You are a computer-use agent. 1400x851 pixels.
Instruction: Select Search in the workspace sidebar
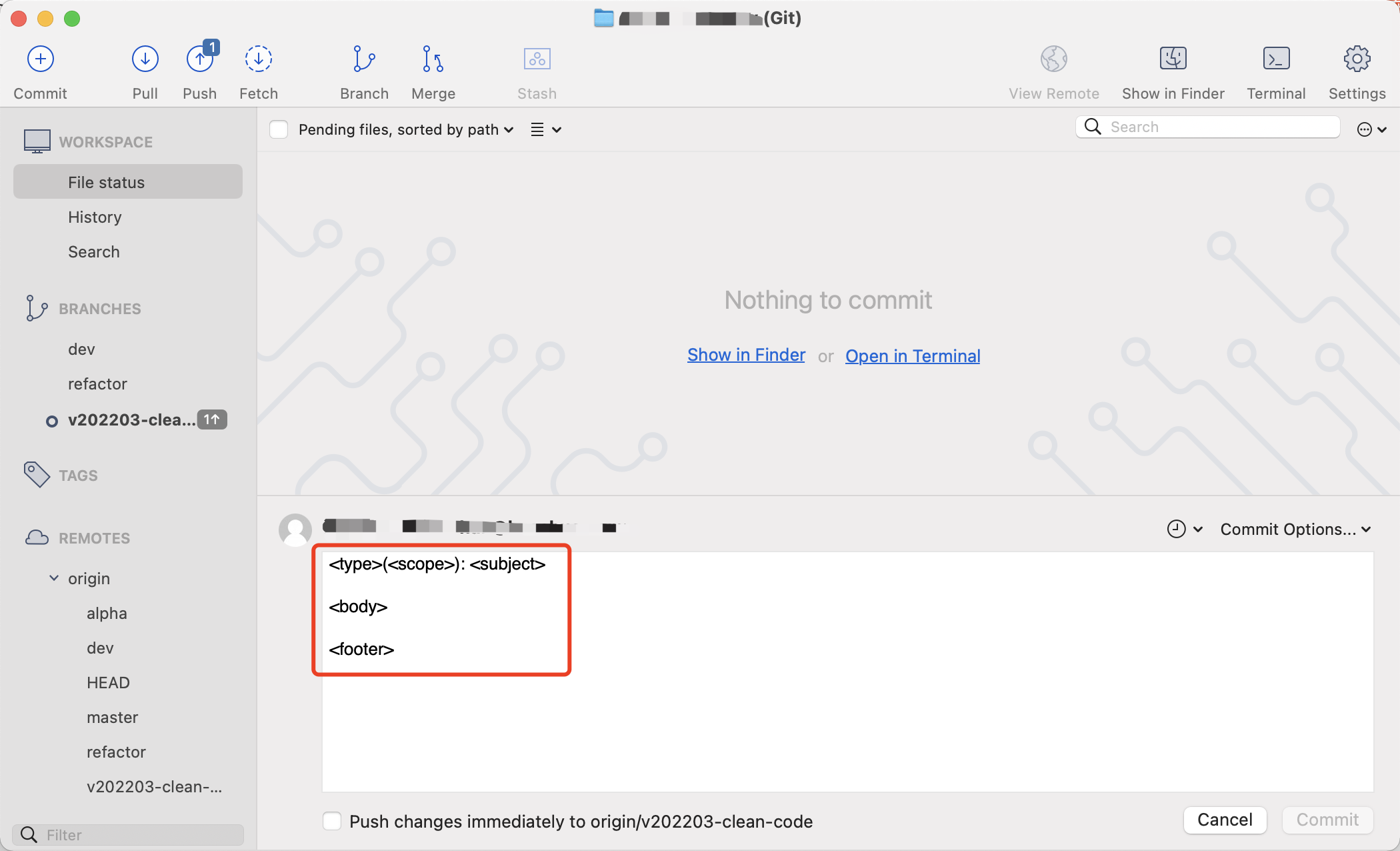pos(94,252)
